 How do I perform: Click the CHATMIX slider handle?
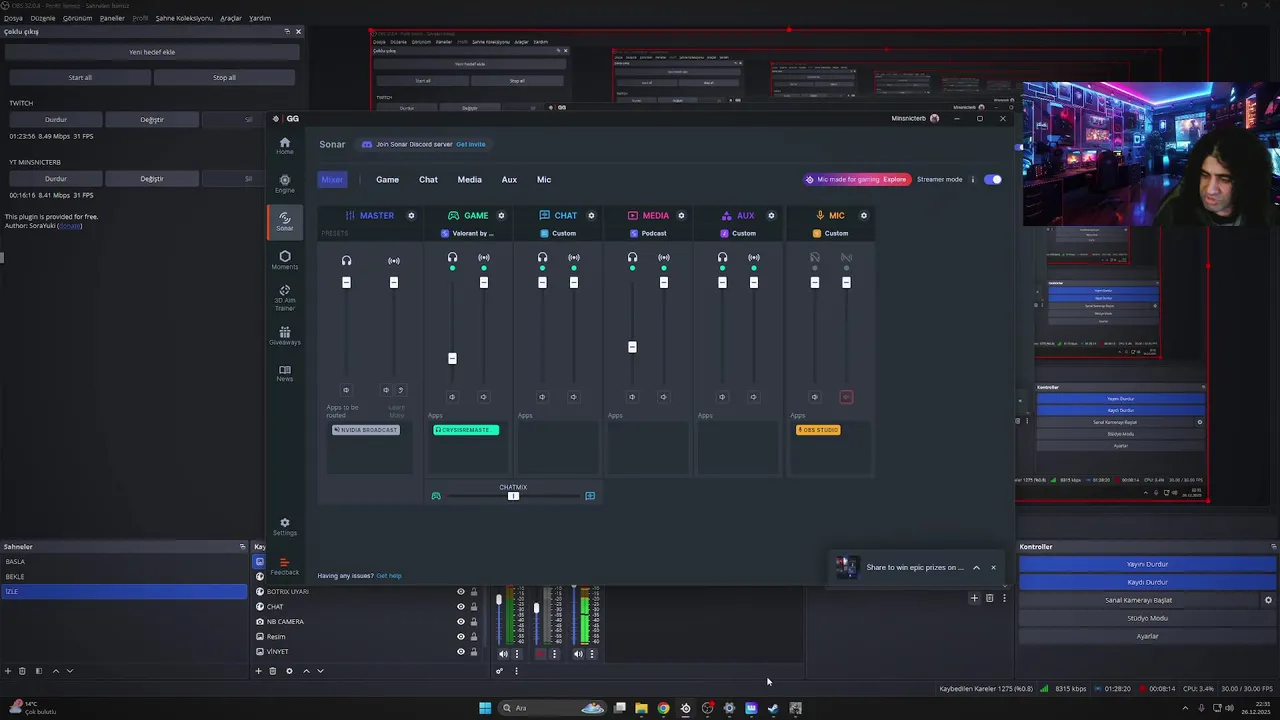[x=513, y=496]
